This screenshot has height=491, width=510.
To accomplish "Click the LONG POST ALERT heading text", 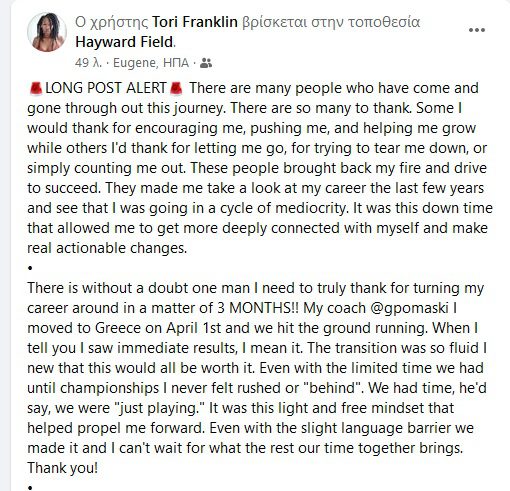I will pos(106,88).
